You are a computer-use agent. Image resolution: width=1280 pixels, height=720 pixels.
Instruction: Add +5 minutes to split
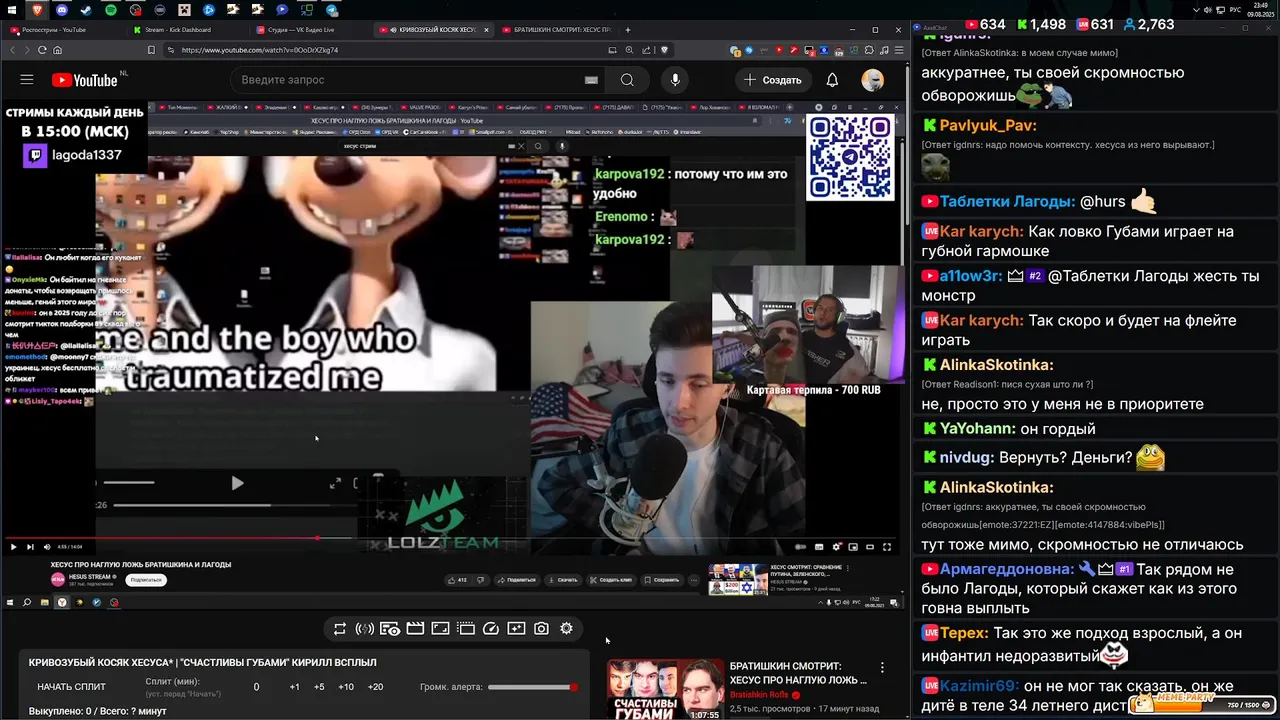(x=319, y=687)
